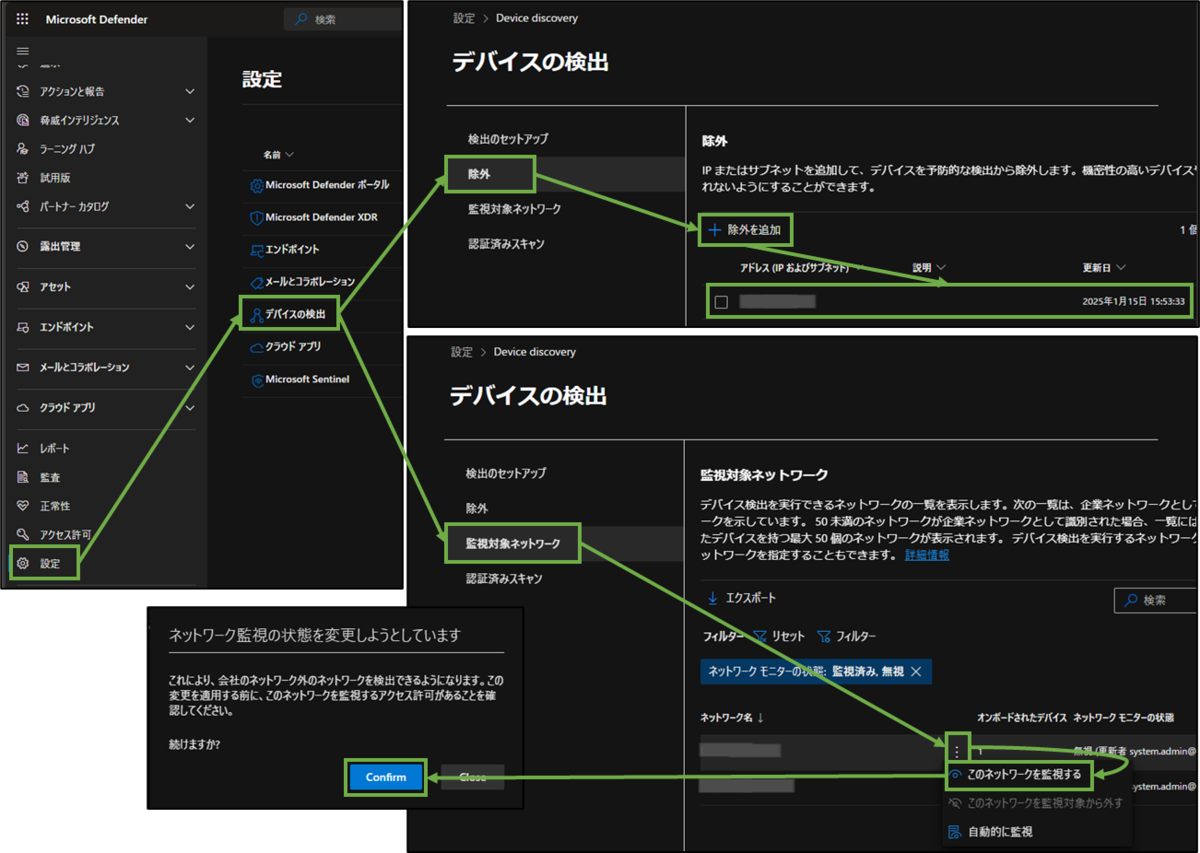Expand the sidebar エンドポイント chevron

pyautogui.click(x=190, y=327)
